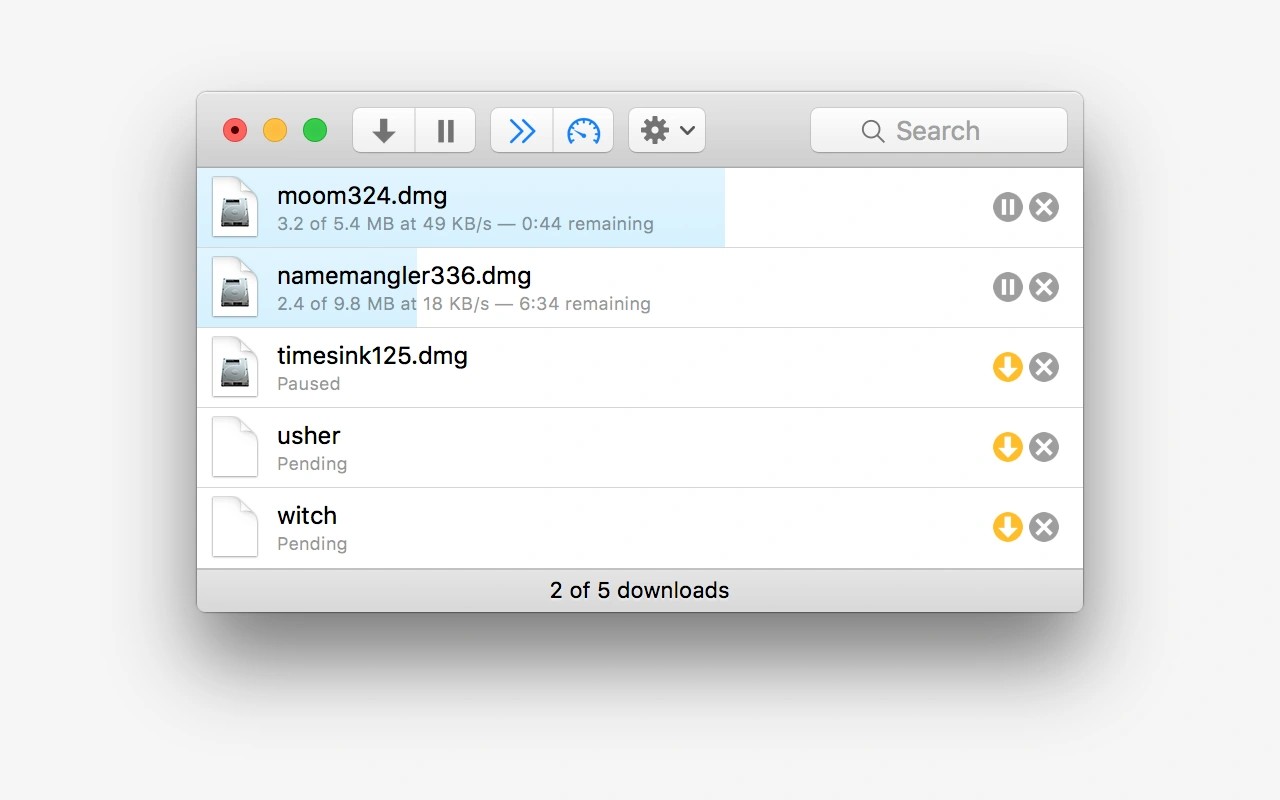1280x800 pixels.
Task: Select the moom324.dmg file name
Action: click(x=362, y=196)
